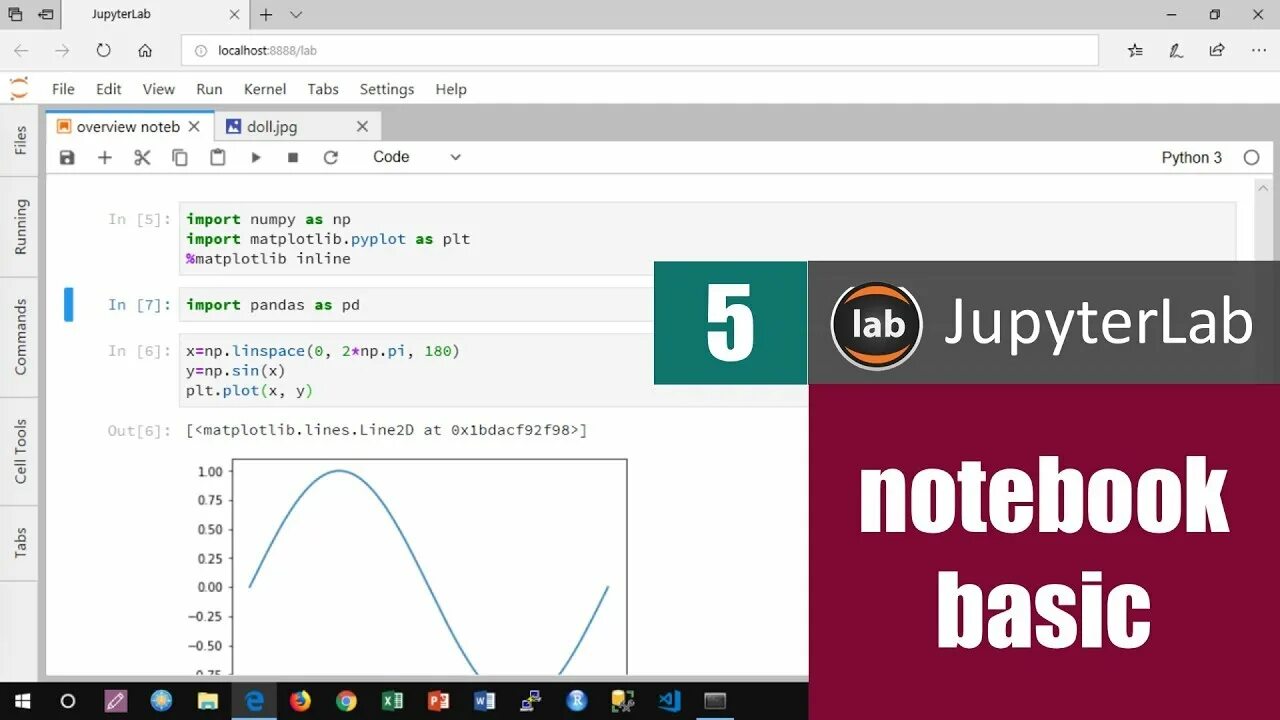Save the notebook with the floppy disk icon
Viewport: 1280px width, 720px height.
tap(67, 157)
